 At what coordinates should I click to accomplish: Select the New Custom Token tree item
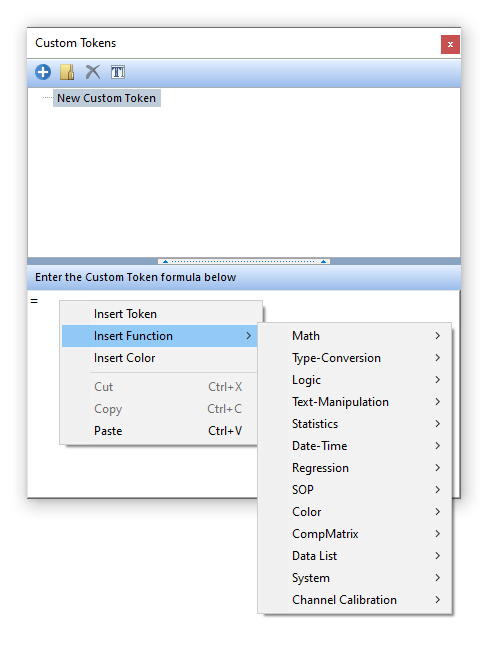(106, 98)
